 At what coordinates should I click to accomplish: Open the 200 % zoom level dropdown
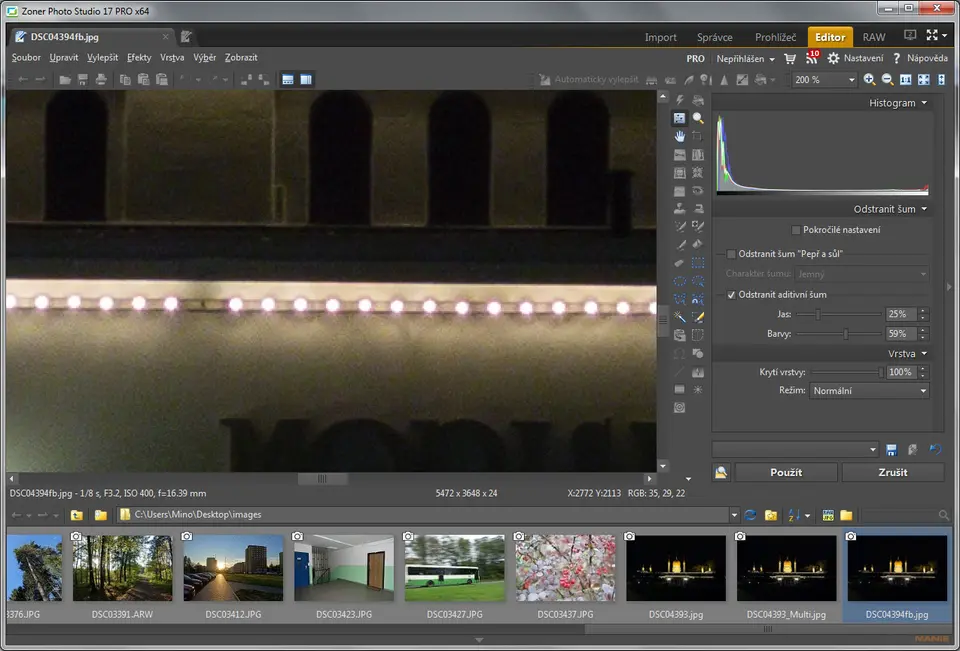tap(824, 80)
